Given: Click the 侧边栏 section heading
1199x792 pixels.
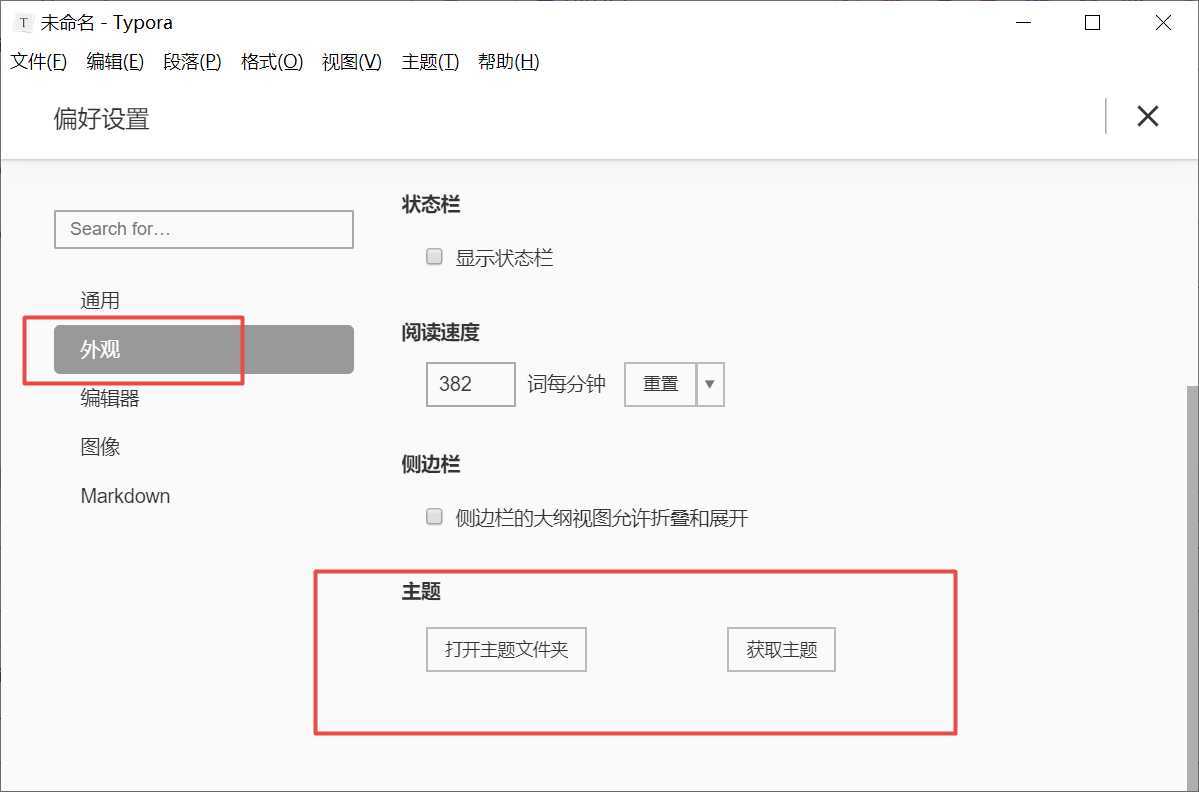Looking at the screenshot, I should click(x=431, y=464).
